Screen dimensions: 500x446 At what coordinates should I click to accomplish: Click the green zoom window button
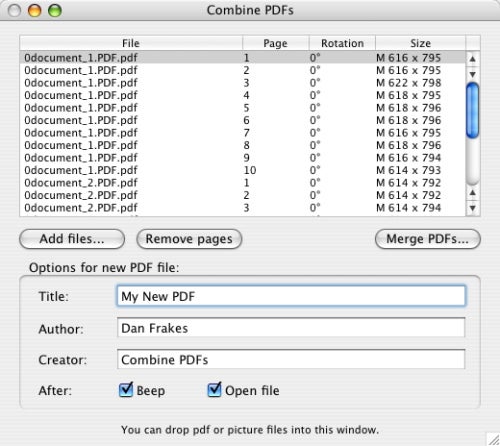[x=55, y=11]
